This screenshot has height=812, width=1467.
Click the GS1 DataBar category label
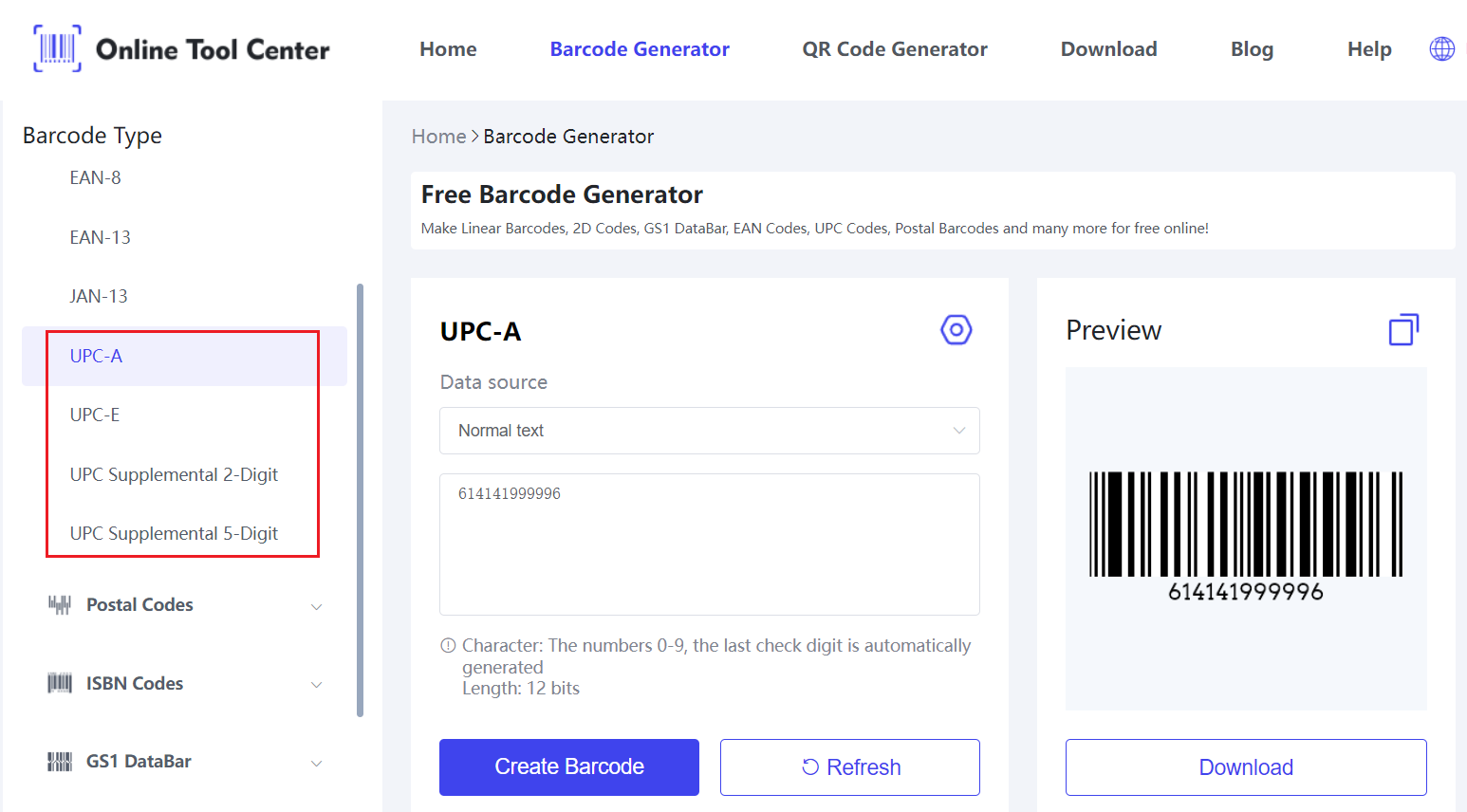[139, 761]
